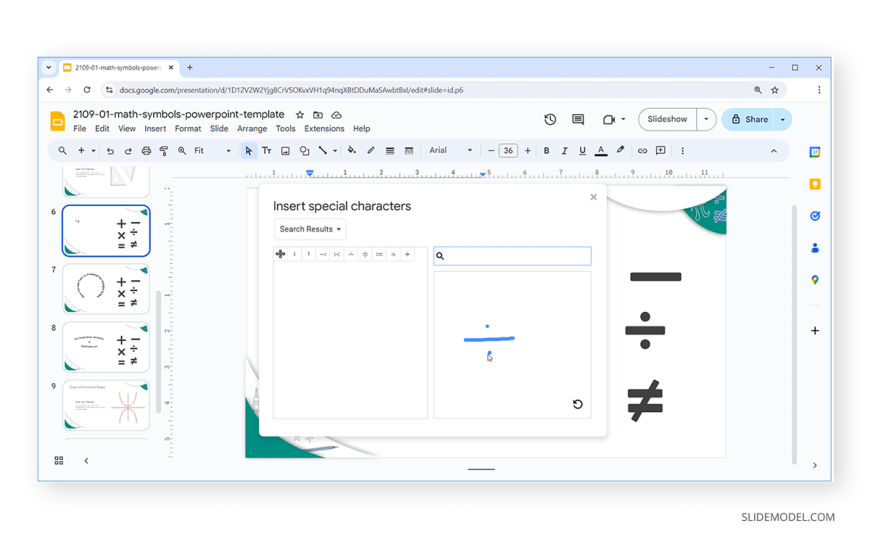Open the Help menu

[x=362, y=129]
